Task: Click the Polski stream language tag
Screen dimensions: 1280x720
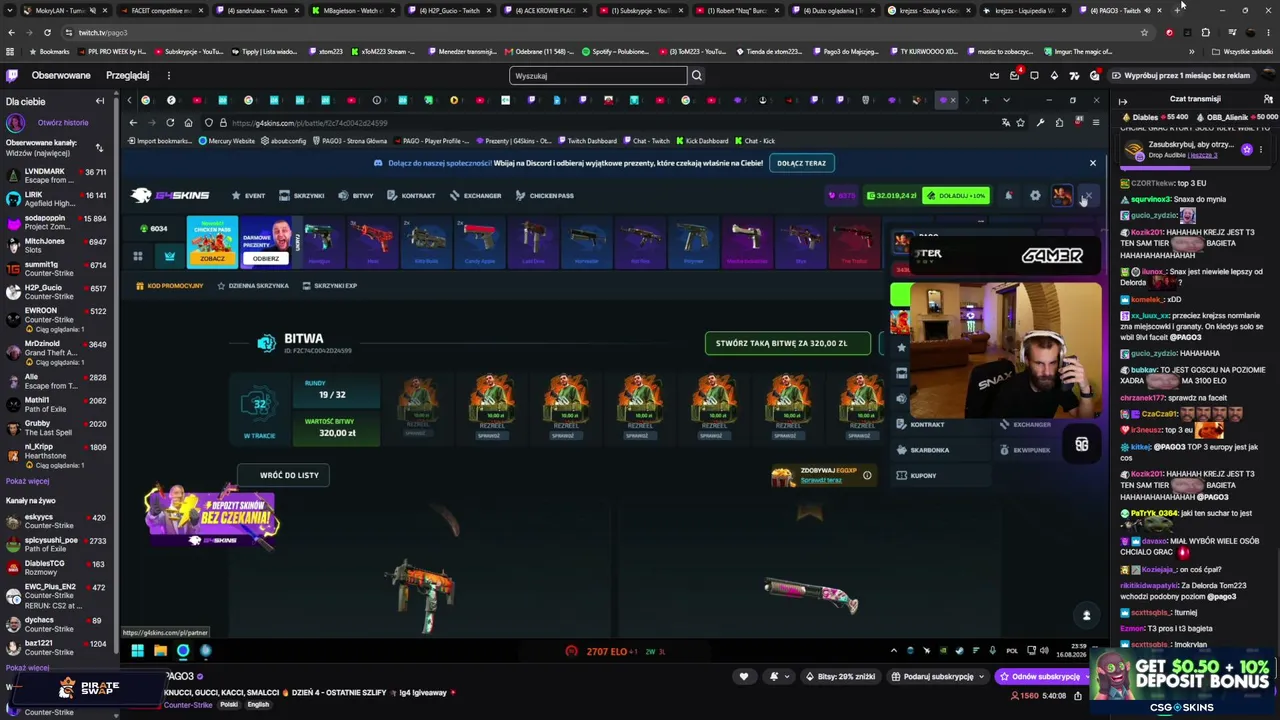Action: pos(229,705)
